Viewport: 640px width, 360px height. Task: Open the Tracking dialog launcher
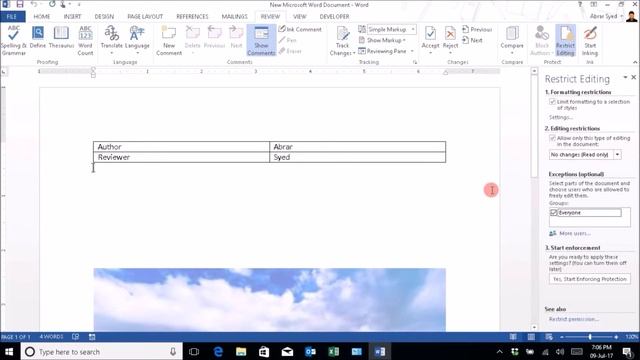tap(415, 62)
